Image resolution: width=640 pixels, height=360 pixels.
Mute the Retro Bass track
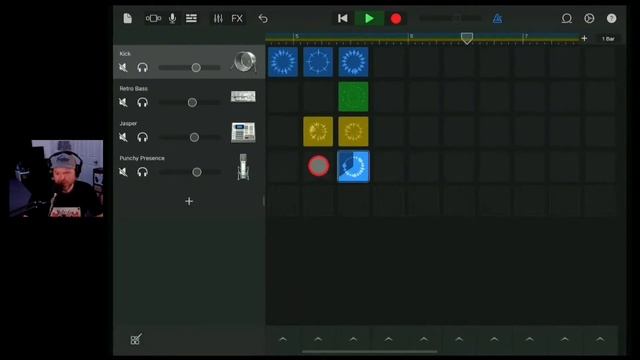123,102
